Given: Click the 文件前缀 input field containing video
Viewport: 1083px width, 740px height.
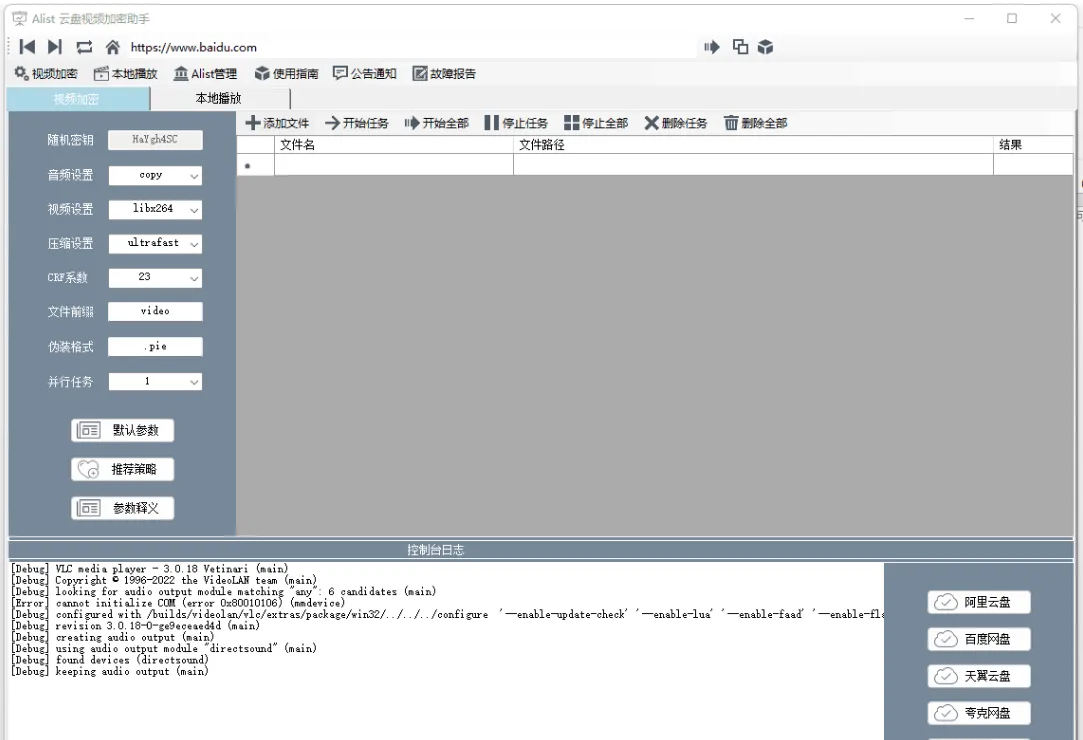Looking at the screenshot, I should pos(155,312).
